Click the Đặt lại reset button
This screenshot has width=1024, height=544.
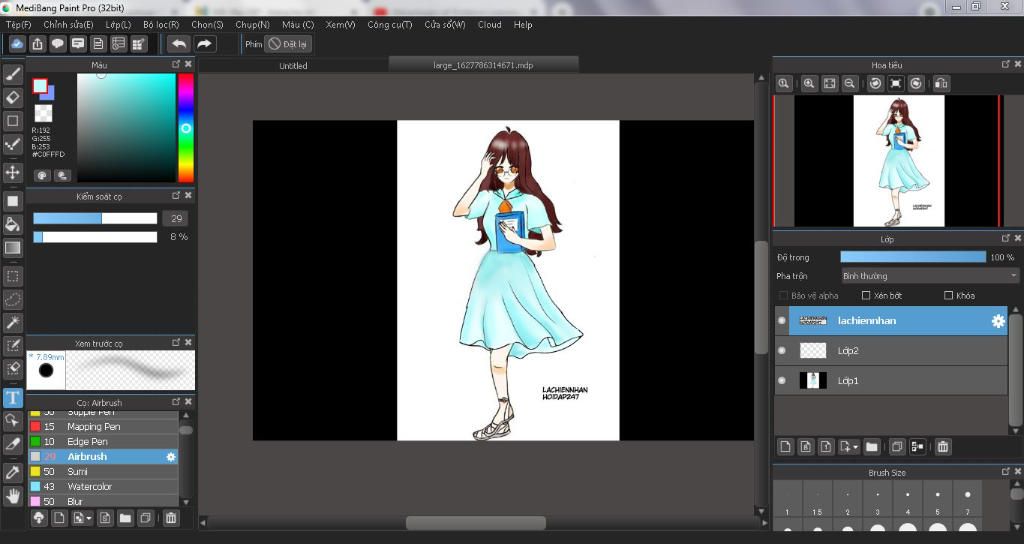(287, 44)
